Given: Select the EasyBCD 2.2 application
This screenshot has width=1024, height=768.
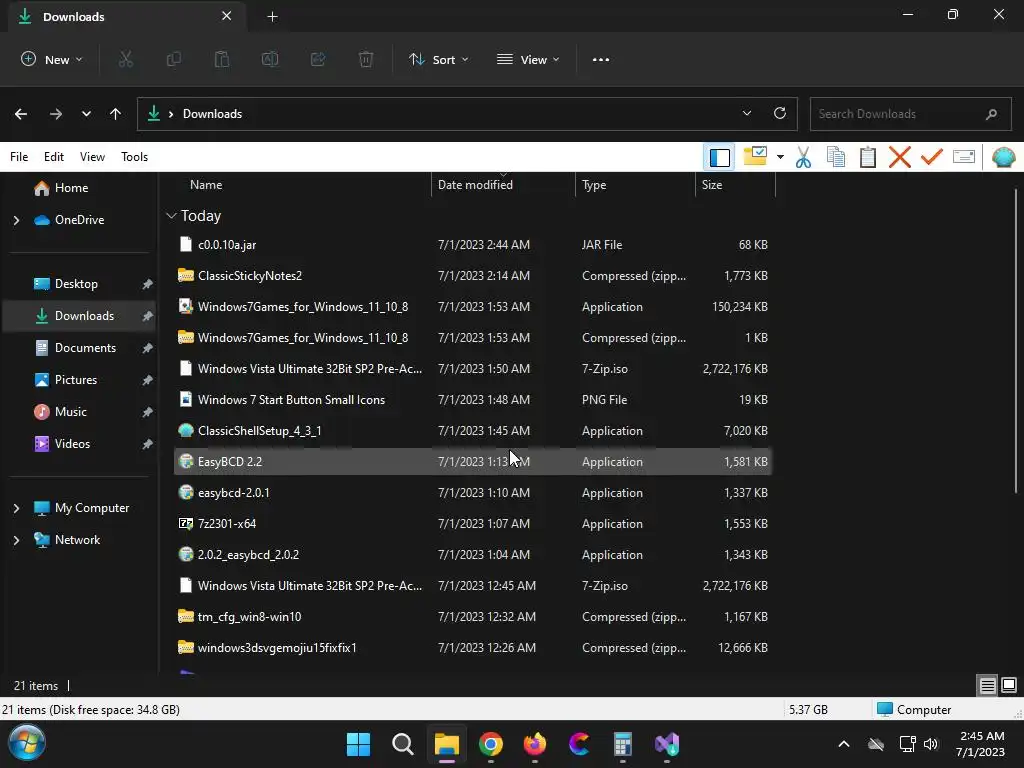Looking at the screenshot, I should (x=473, y=462).
